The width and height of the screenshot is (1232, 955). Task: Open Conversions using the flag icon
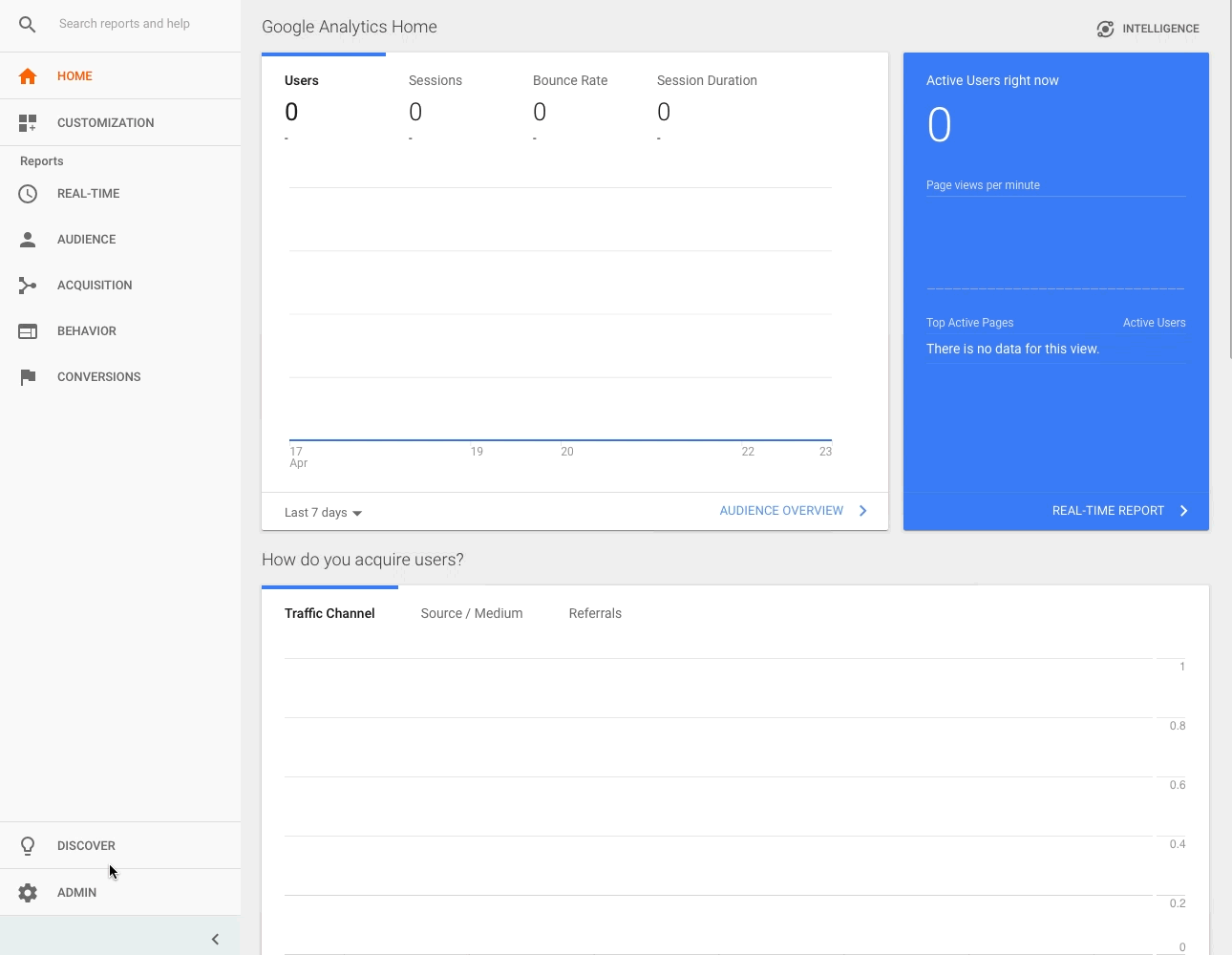28,377
